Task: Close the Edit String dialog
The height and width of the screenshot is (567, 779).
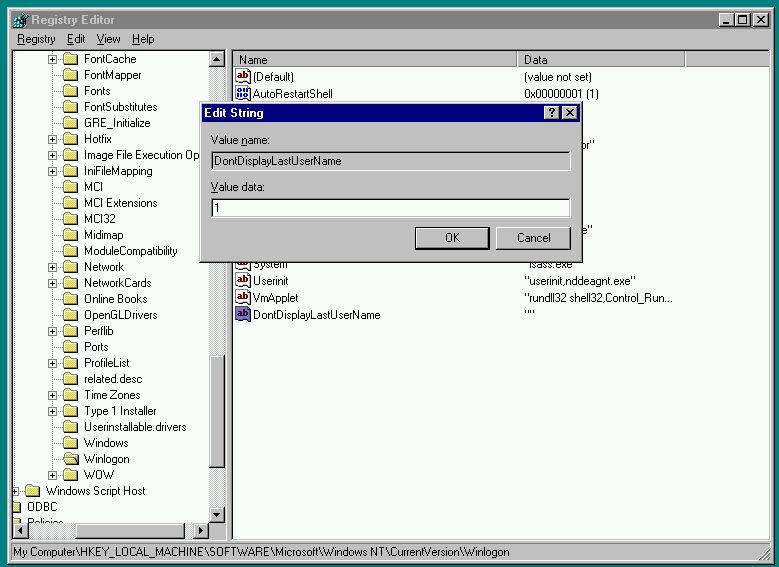Action: [x=570, y=113]
